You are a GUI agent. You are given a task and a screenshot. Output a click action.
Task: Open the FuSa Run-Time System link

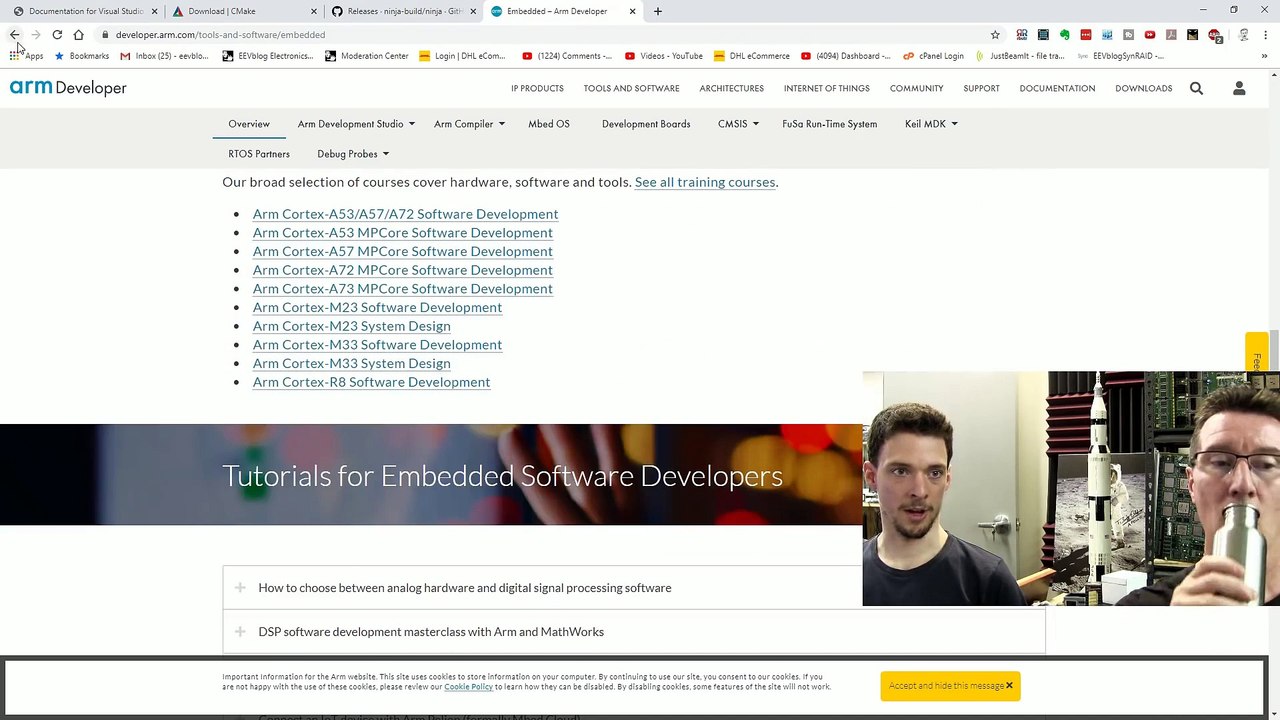click(829, 124)
